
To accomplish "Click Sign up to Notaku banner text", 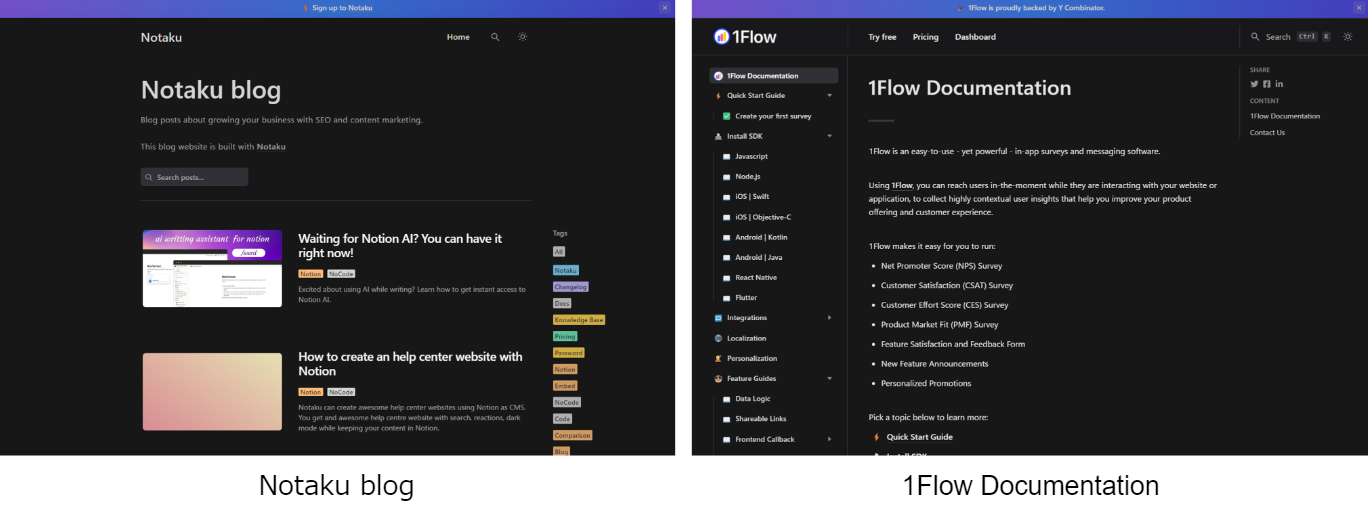I will [x=343, y=7].
